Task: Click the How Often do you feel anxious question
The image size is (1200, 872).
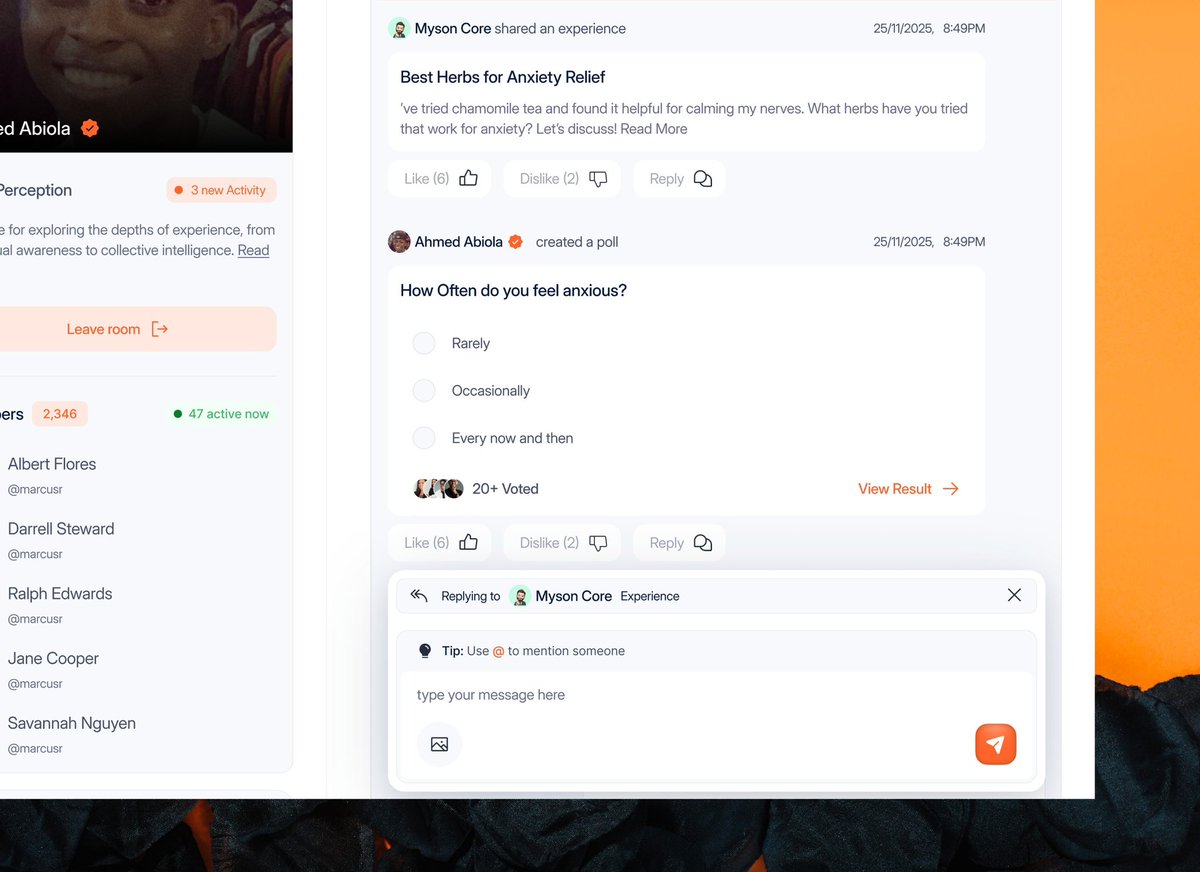Action: (514, 291)
